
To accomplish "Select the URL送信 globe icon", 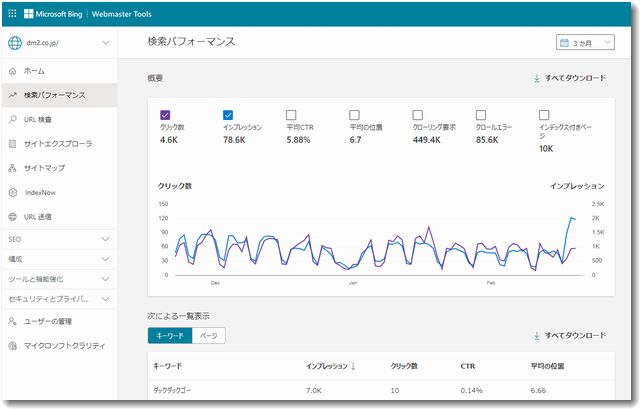I will [12, 216].
